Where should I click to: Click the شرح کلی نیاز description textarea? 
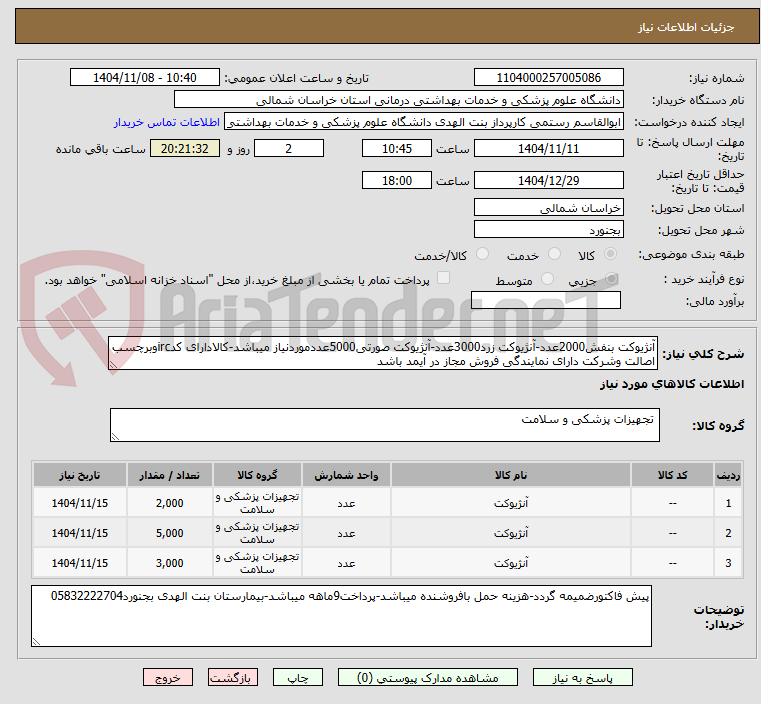coord(383,354)
